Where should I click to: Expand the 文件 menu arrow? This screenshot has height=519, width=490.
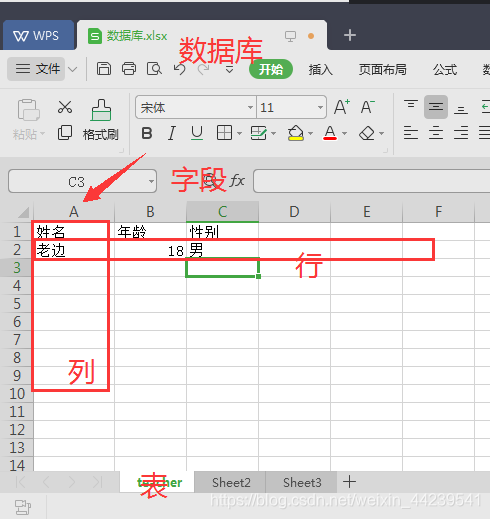pos(72,69)
